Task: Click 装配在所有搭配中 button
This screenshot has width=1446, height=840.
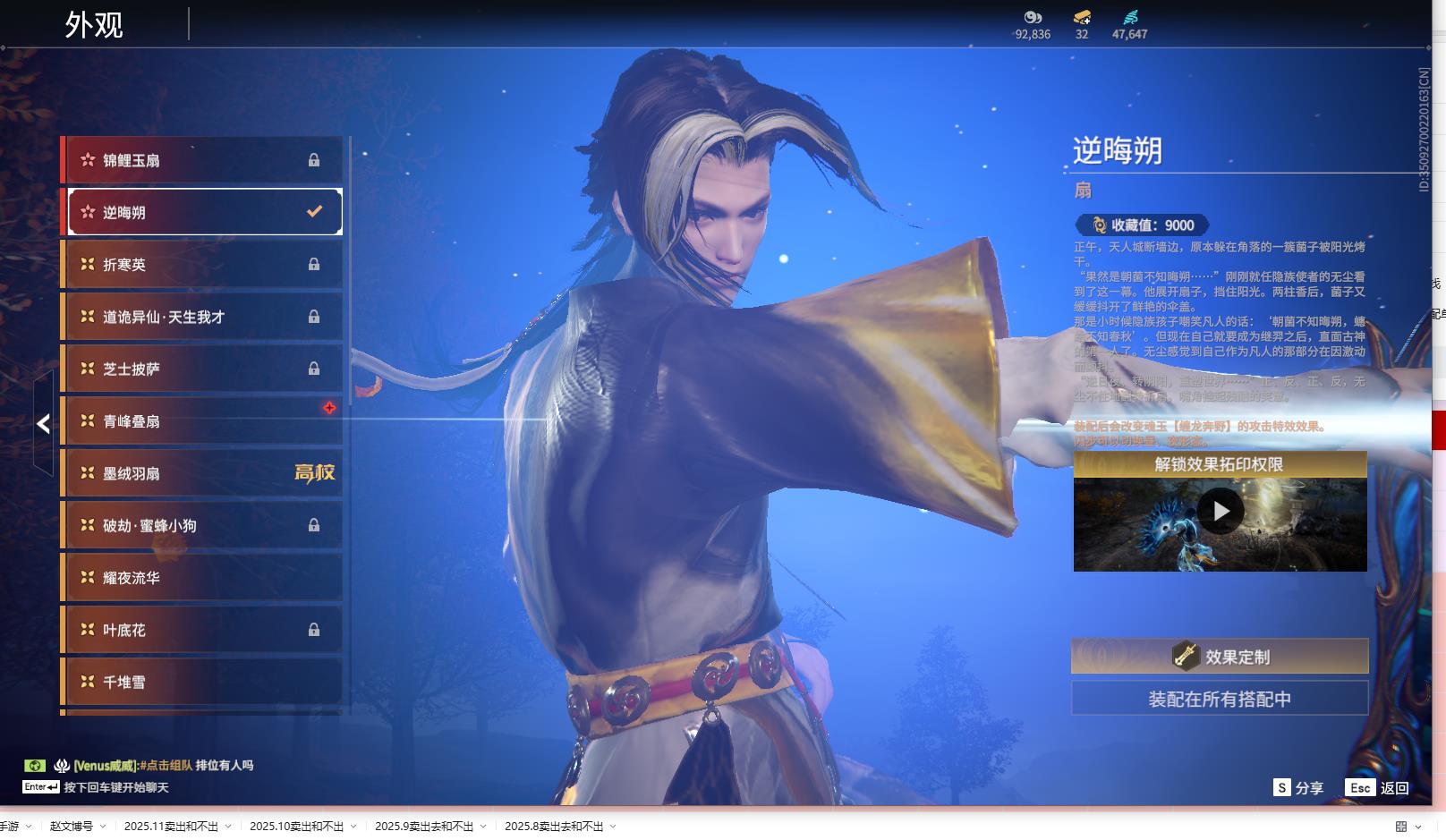Action: click(1220, 699)
